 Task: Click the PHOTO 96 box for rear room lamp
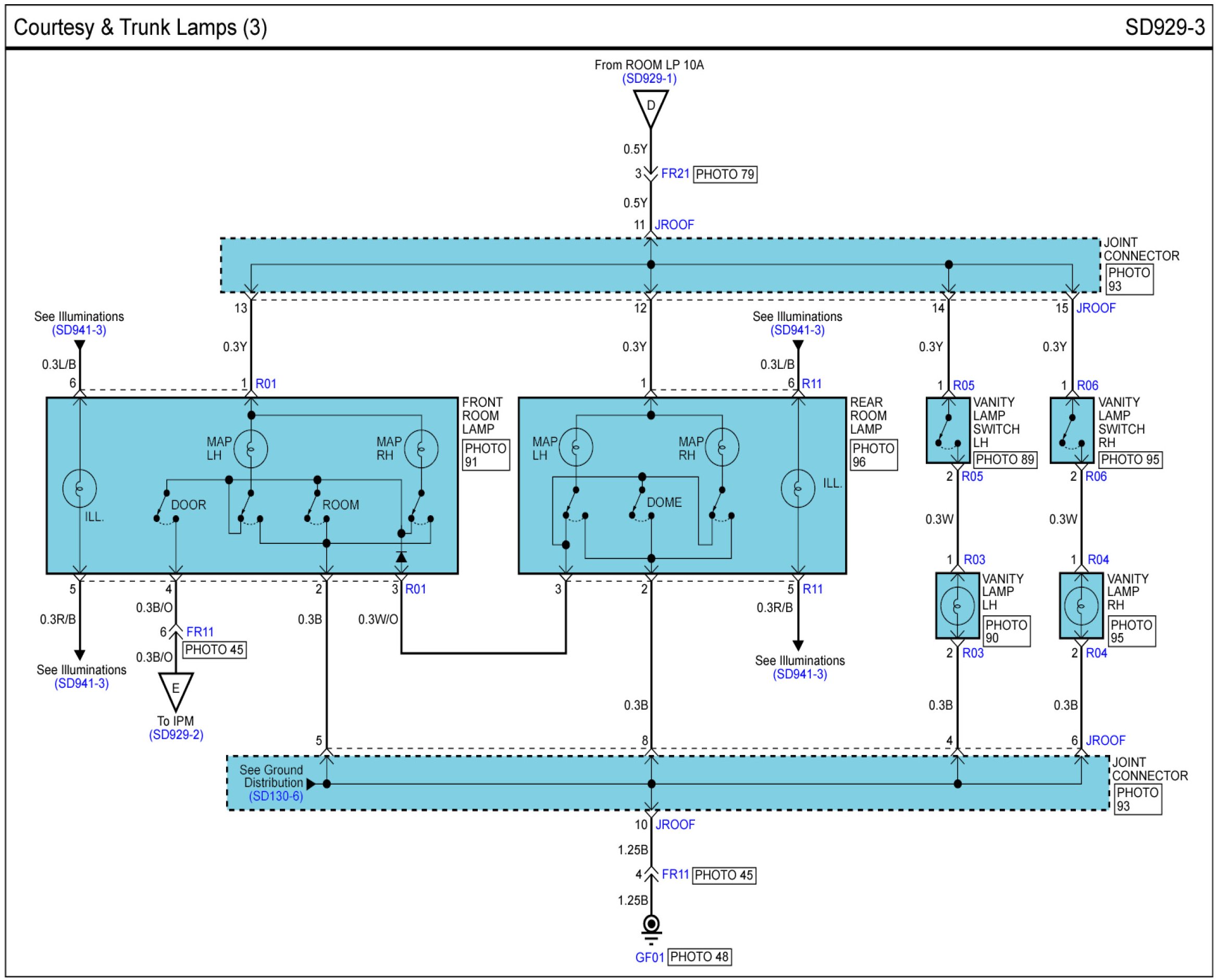873,455
